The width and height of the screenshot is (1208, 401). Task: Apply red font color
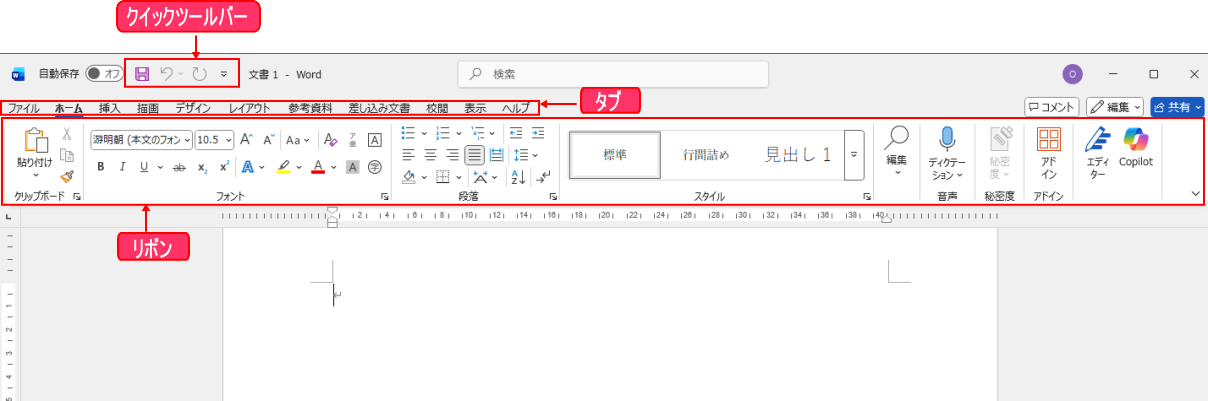tap(318, 167)
